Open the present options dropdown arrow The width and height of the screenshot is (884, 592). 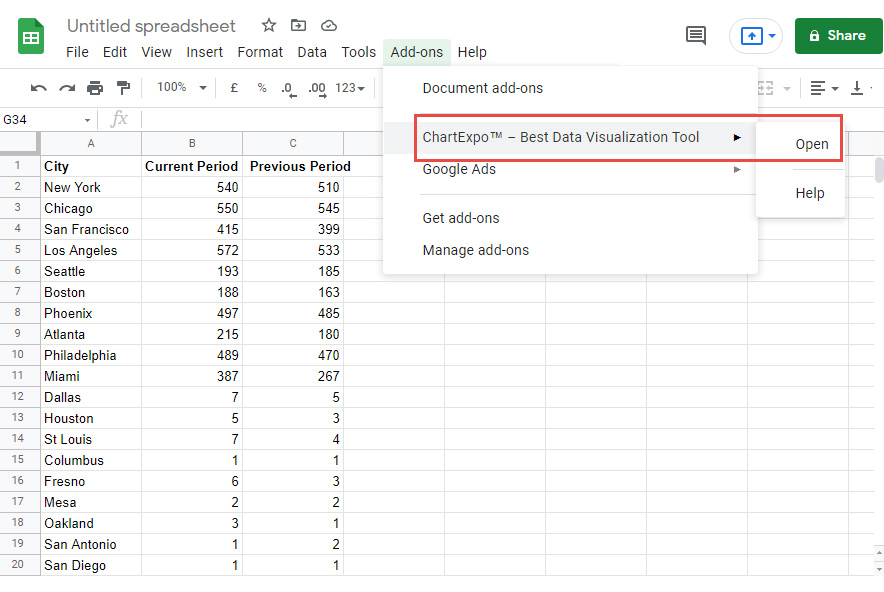tap(772, 36)
